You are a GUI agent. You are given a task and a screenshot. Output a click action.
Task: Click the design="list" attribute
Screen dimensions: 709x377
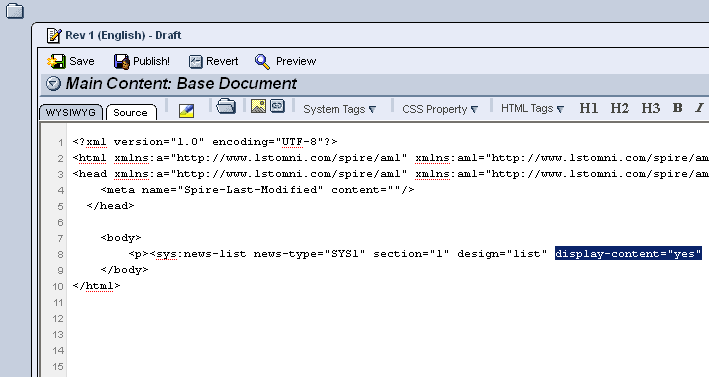coord(502,254)
